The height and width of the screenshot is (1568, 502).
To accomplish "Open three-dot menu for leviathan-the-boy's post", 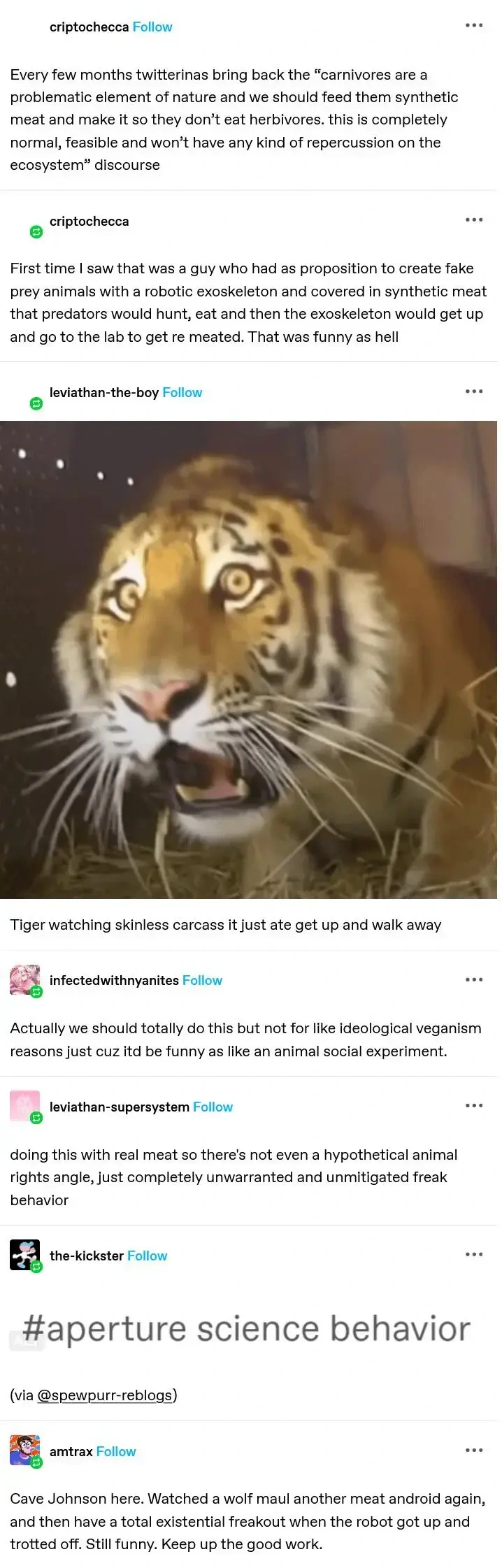I will pos(474,391).
